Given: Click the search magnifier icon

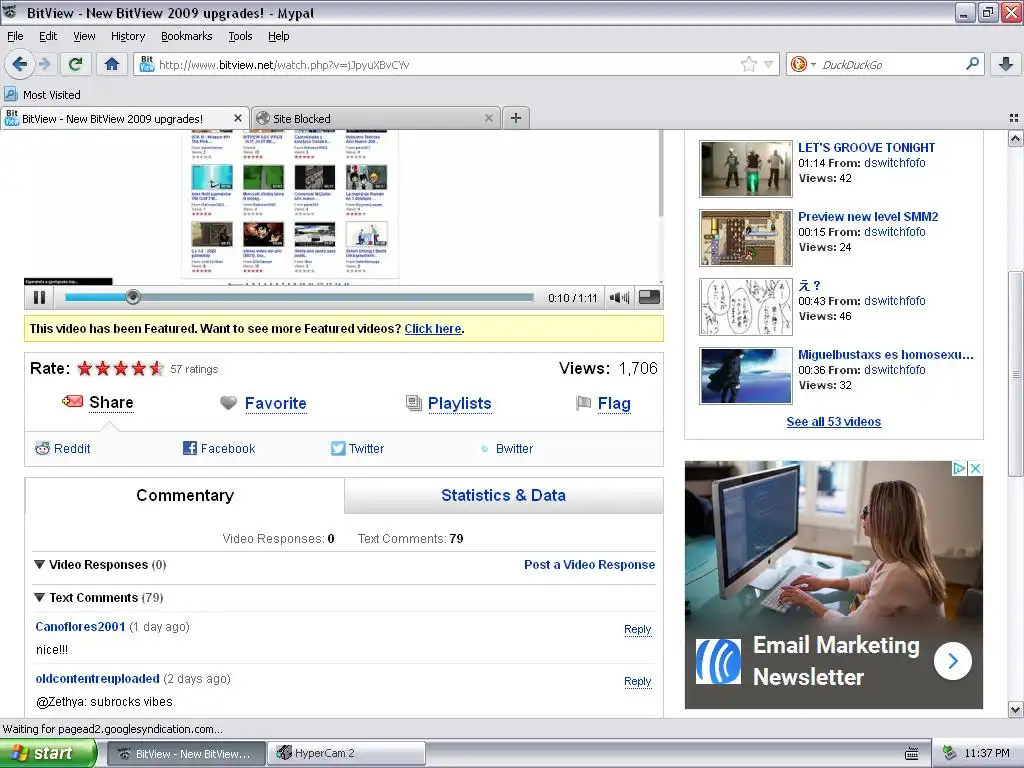Looking at the screenshot, I should (972, 63).
